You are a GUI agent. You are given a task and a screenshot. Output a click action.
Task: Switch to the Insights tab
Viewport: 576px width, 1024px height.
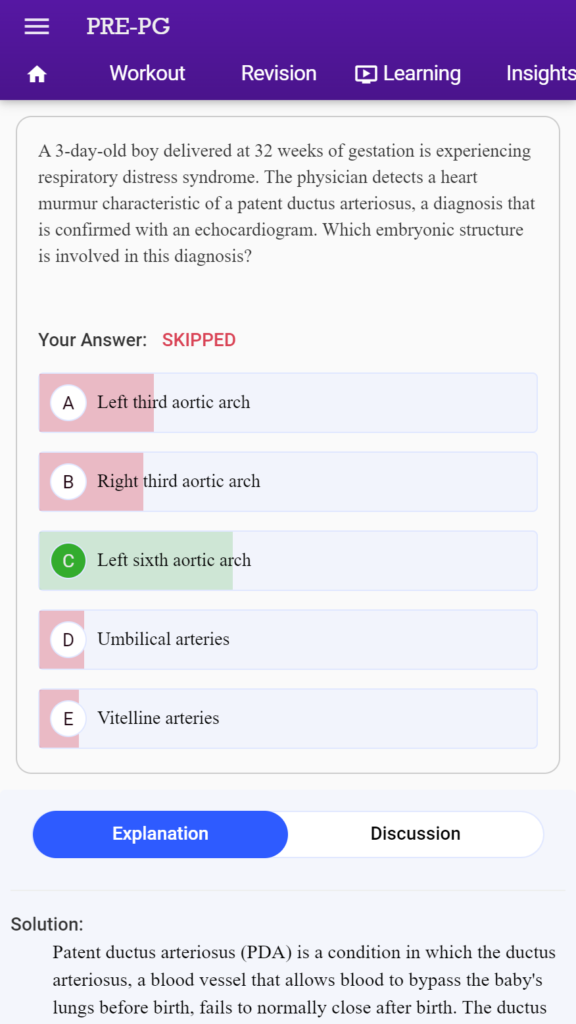pyautogui.click(x=541, y=73)
